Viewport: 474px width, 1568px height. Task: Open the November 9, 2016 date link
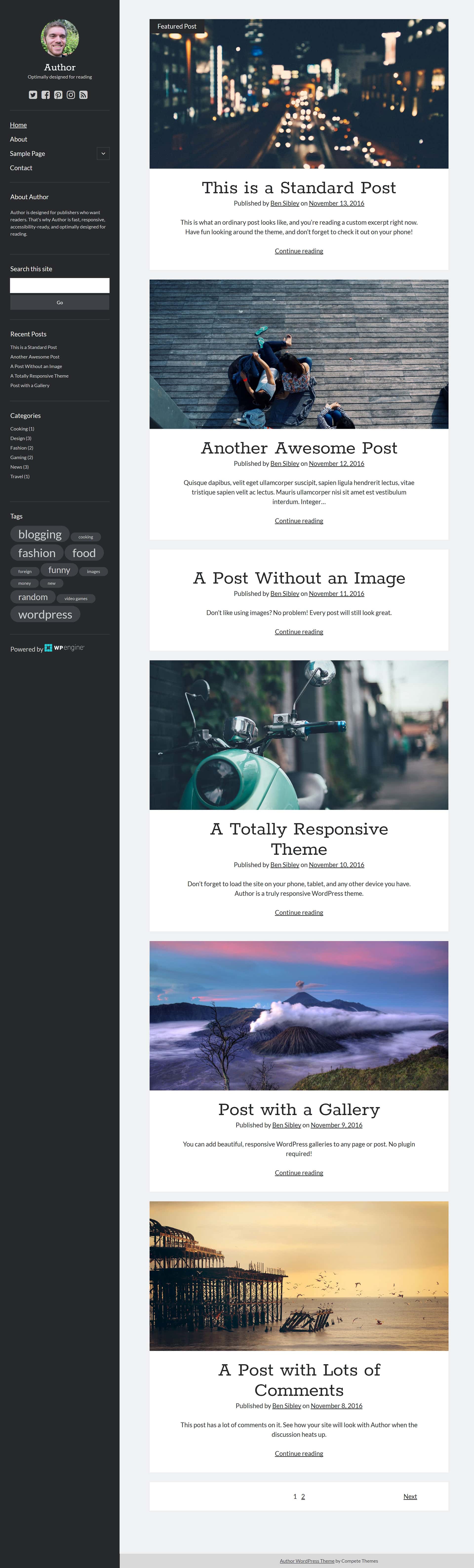point(336,1125)
